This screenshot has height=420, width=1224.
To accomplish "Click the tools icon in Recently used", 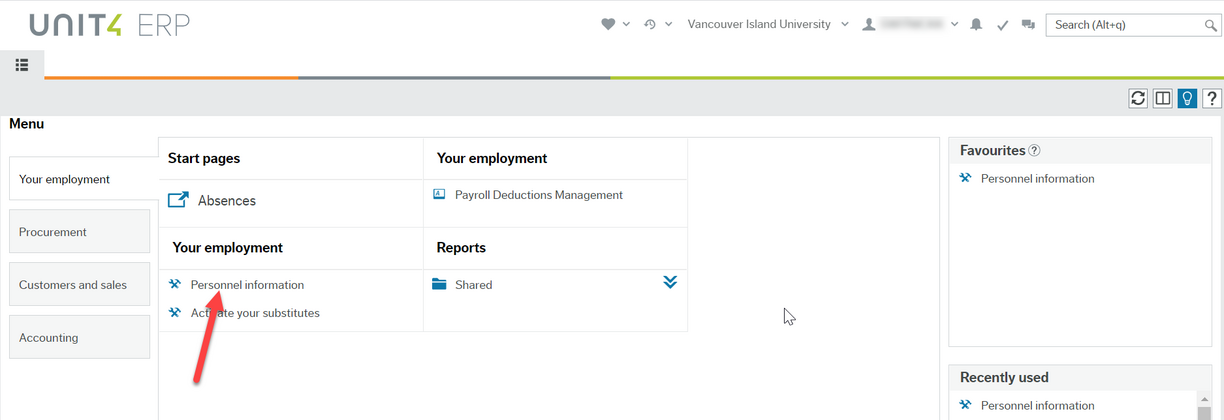I will [965, 405].
